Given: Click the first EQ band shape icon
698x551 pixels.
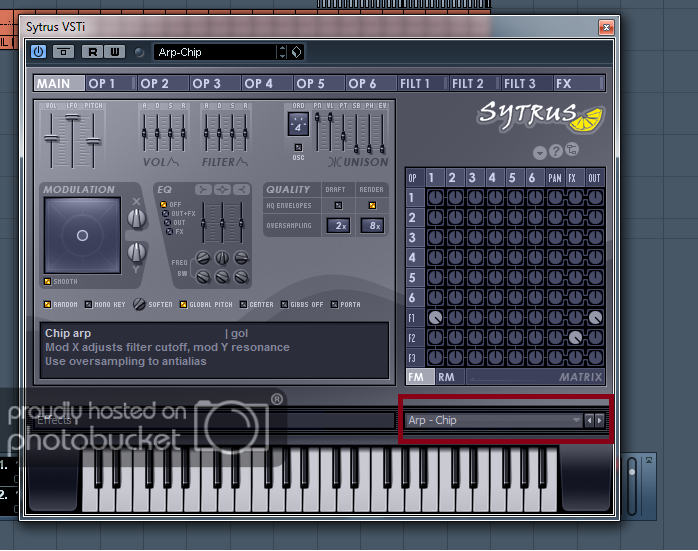Looking at the screenshot, I should coord(203,189).
